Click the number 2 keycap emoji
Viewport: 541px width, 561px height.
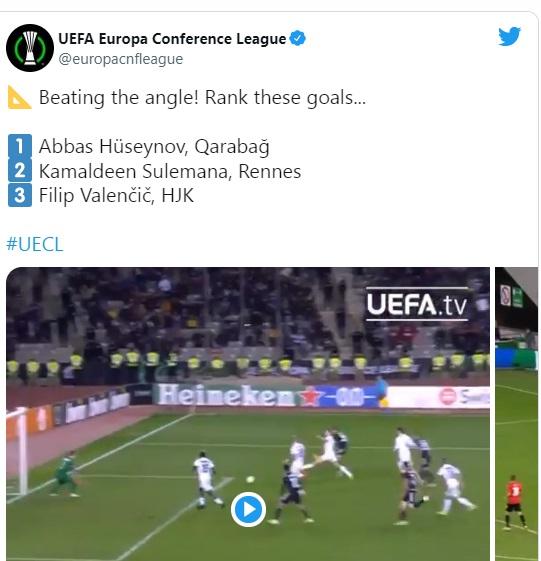[20, 171]
